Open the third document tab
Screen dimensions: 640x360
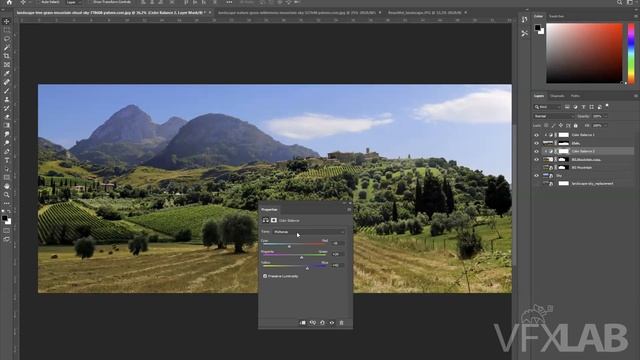tap(426, 13)
